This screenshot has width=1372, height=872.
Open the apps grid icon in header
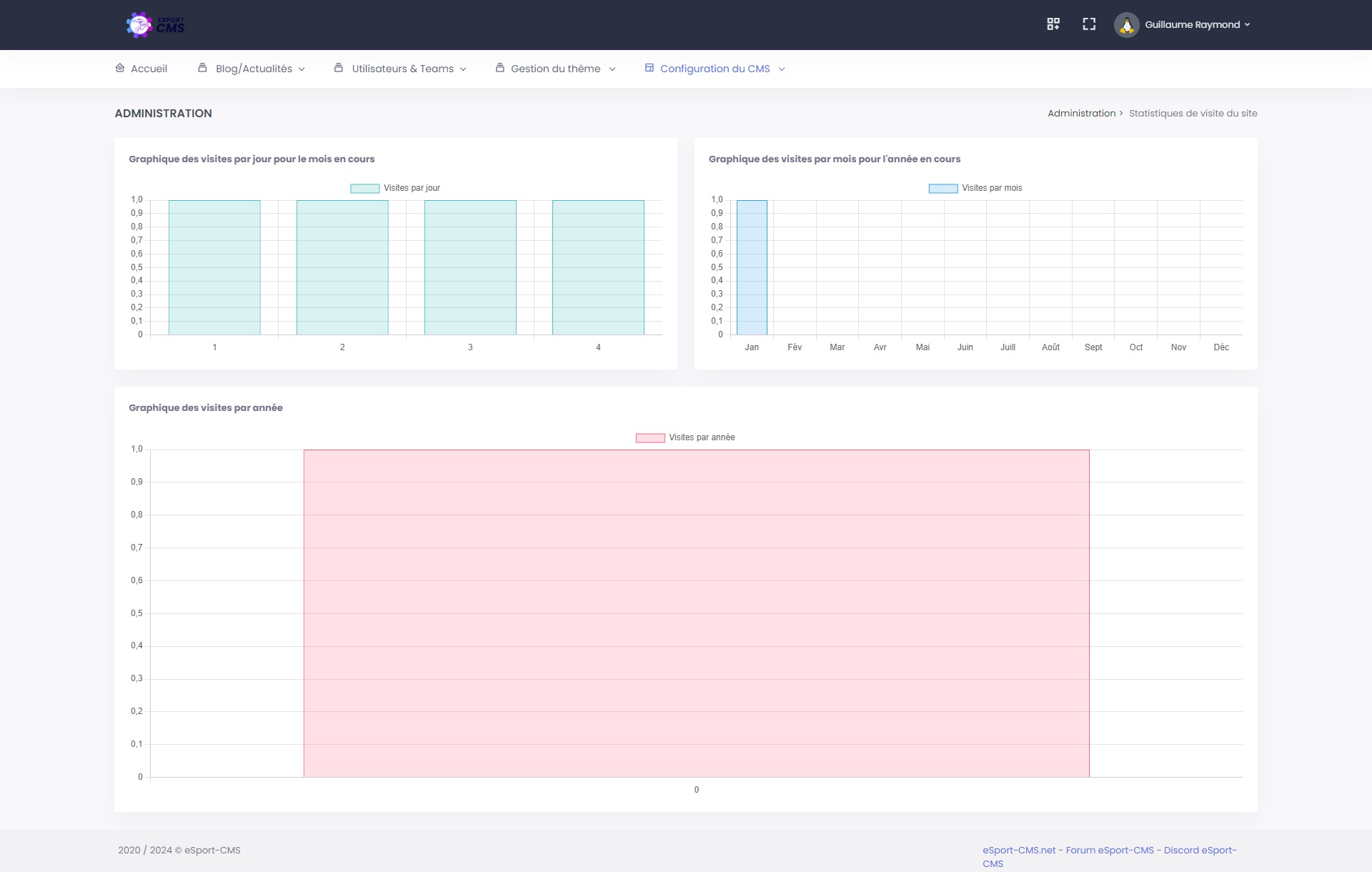coord(1053,24)
